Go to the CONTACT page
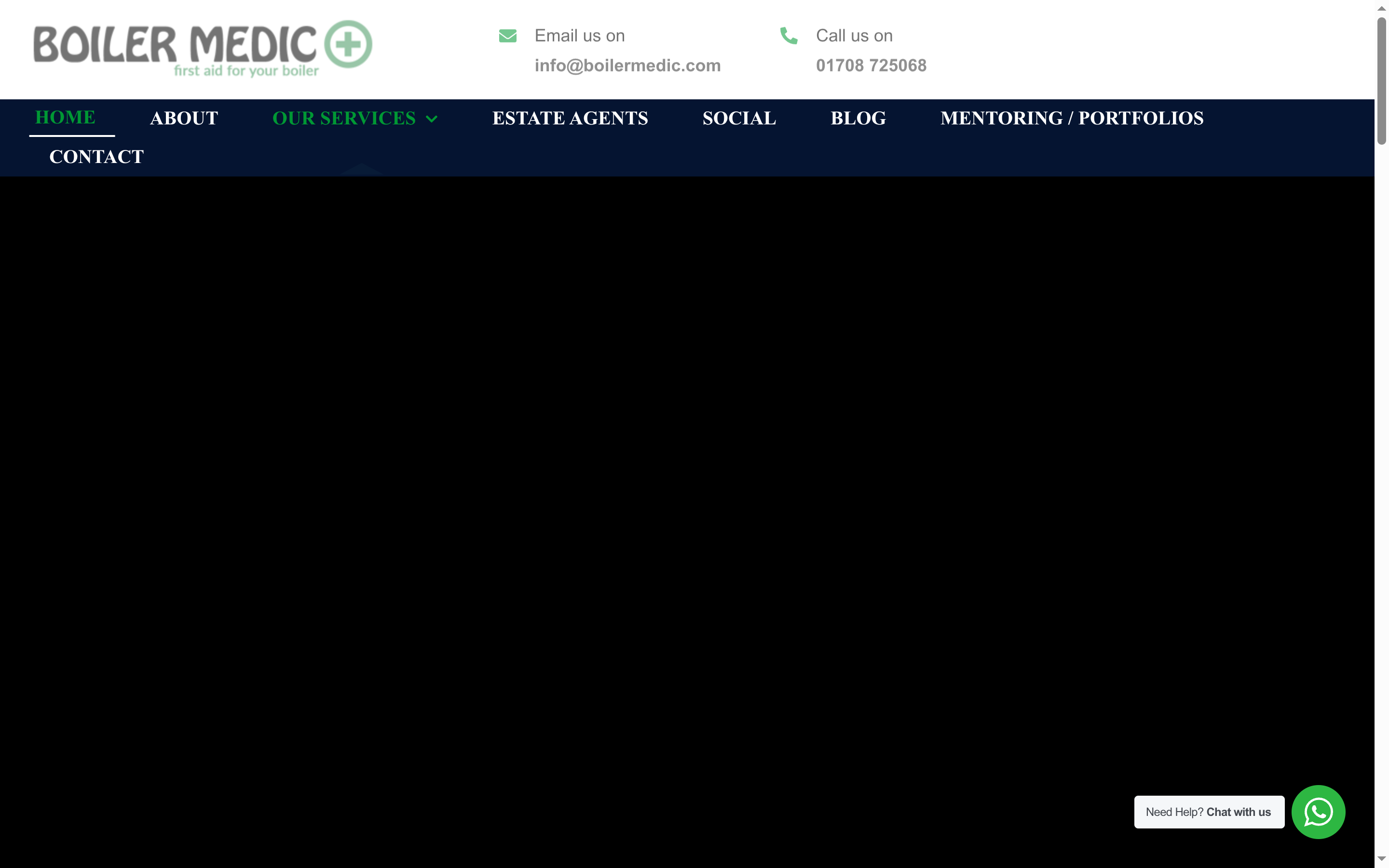Image resolution: width=1389 pixels, height=868 pixels. pyautogui.click(x=96, y=156)
